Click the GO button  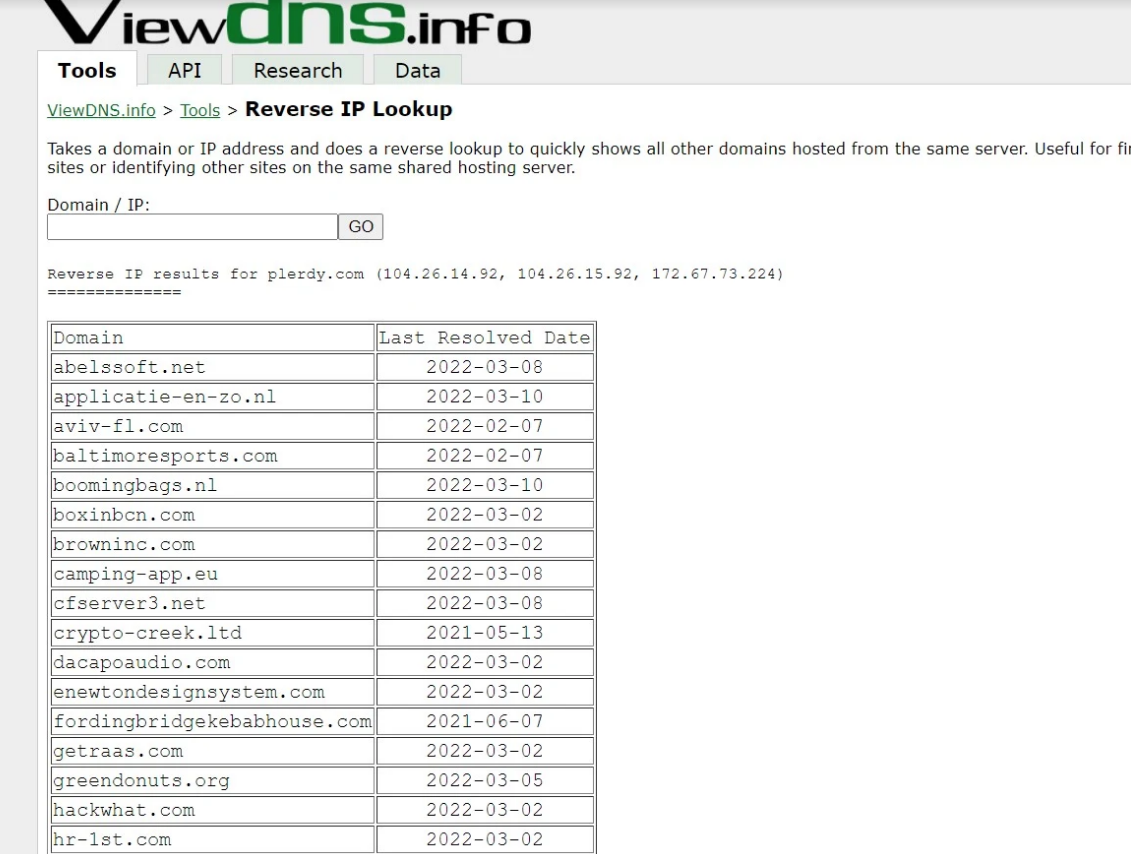(360, 226)
